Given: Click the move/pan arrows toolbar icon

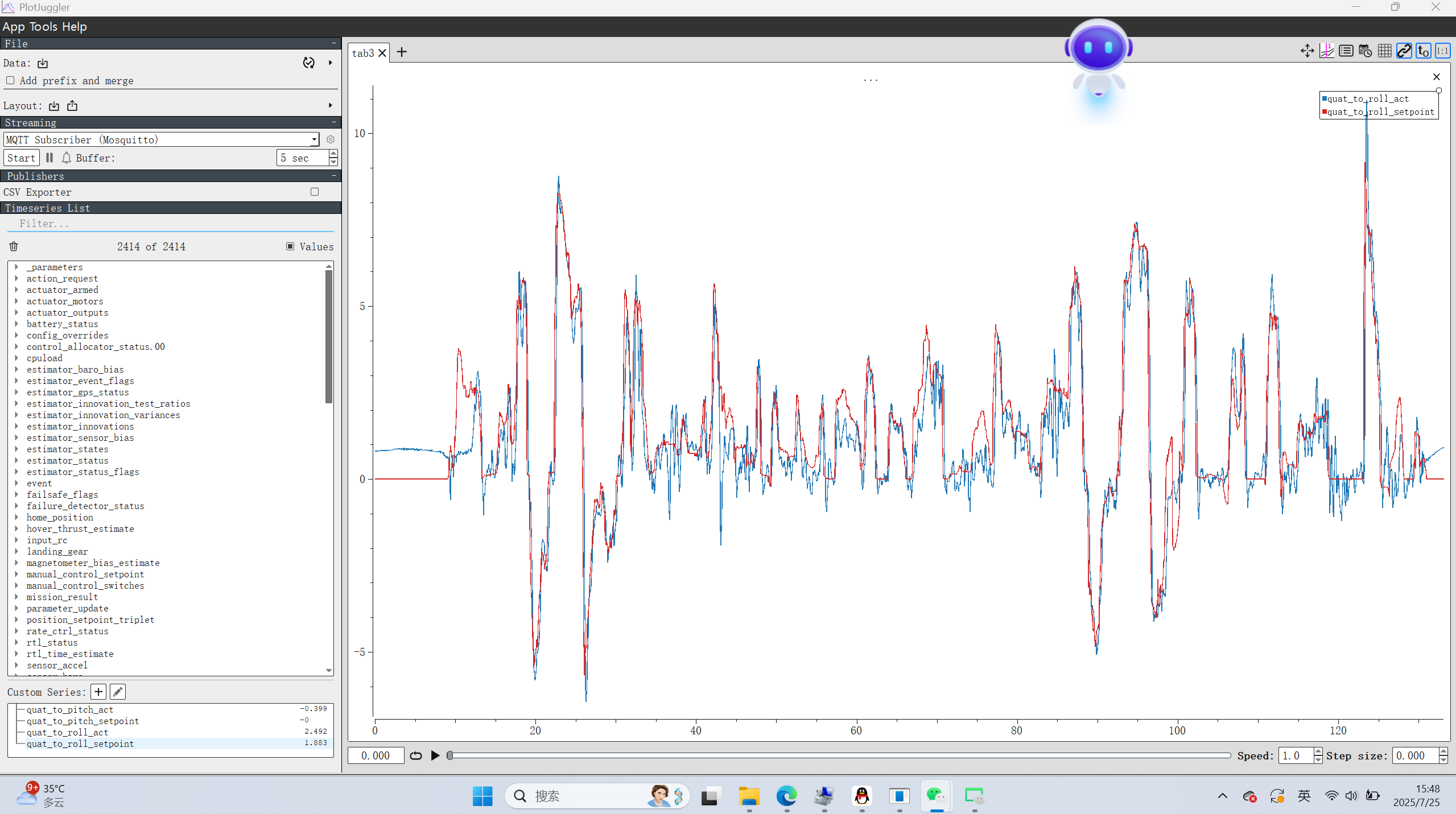Looking at the screenshot, I should pyautogui.click(x=1307, y=51).
